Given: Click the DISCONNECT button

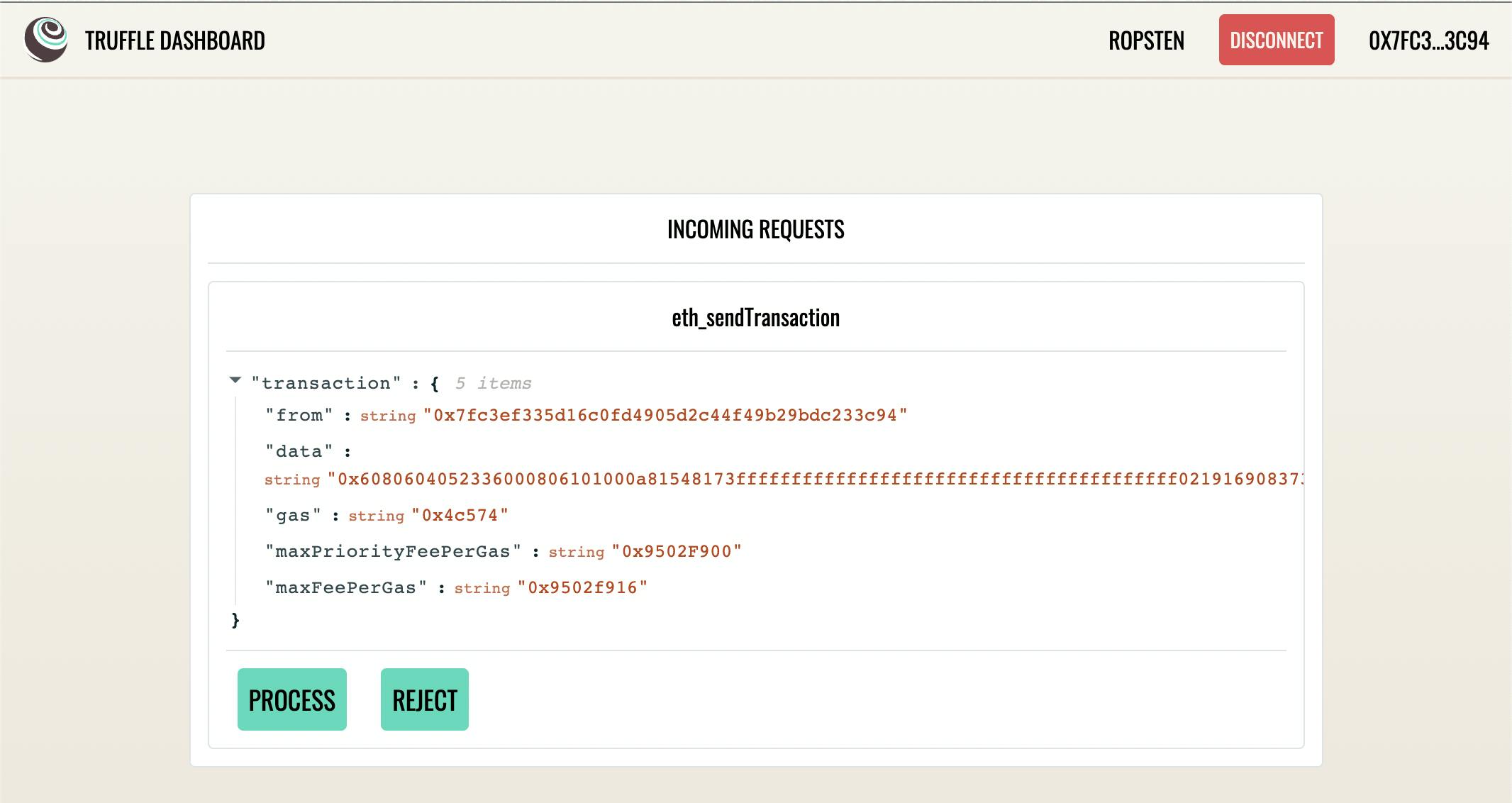Looking at the screenshot, I should (1276, 40).
